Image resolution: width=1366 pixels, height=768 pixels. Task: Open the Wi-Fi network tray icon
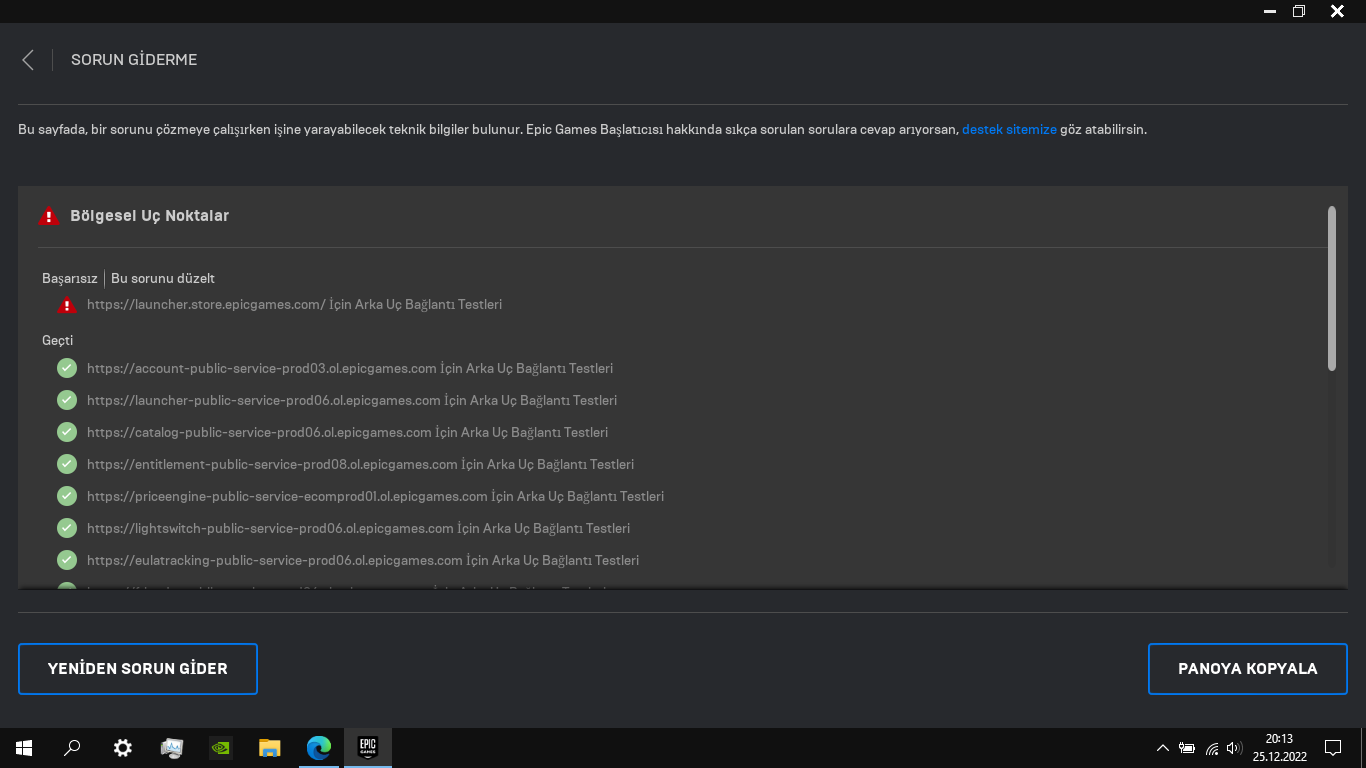(1212, 748)
